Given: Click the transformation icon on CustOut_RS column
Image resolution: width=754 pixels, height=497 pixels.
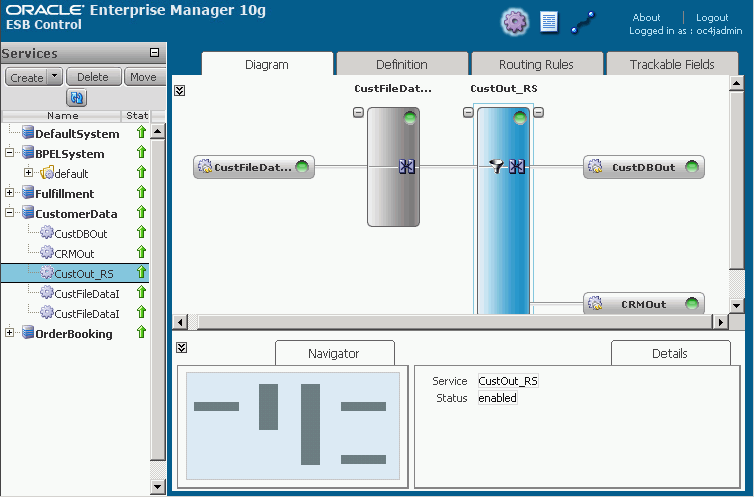Looking at the screenshot, I should coord(517,167).
